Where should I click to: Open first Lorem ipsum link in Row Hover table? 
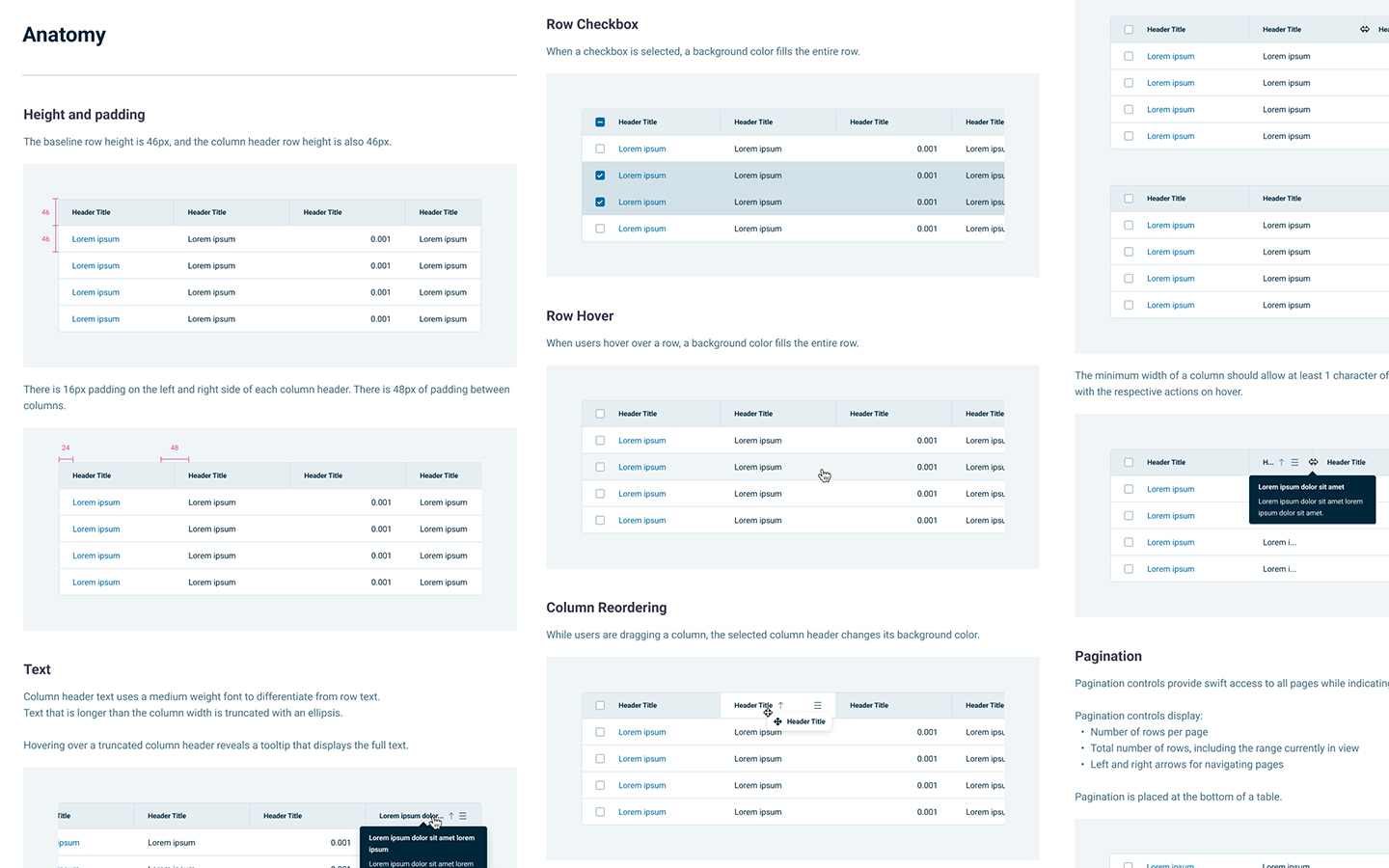[641, 441]
